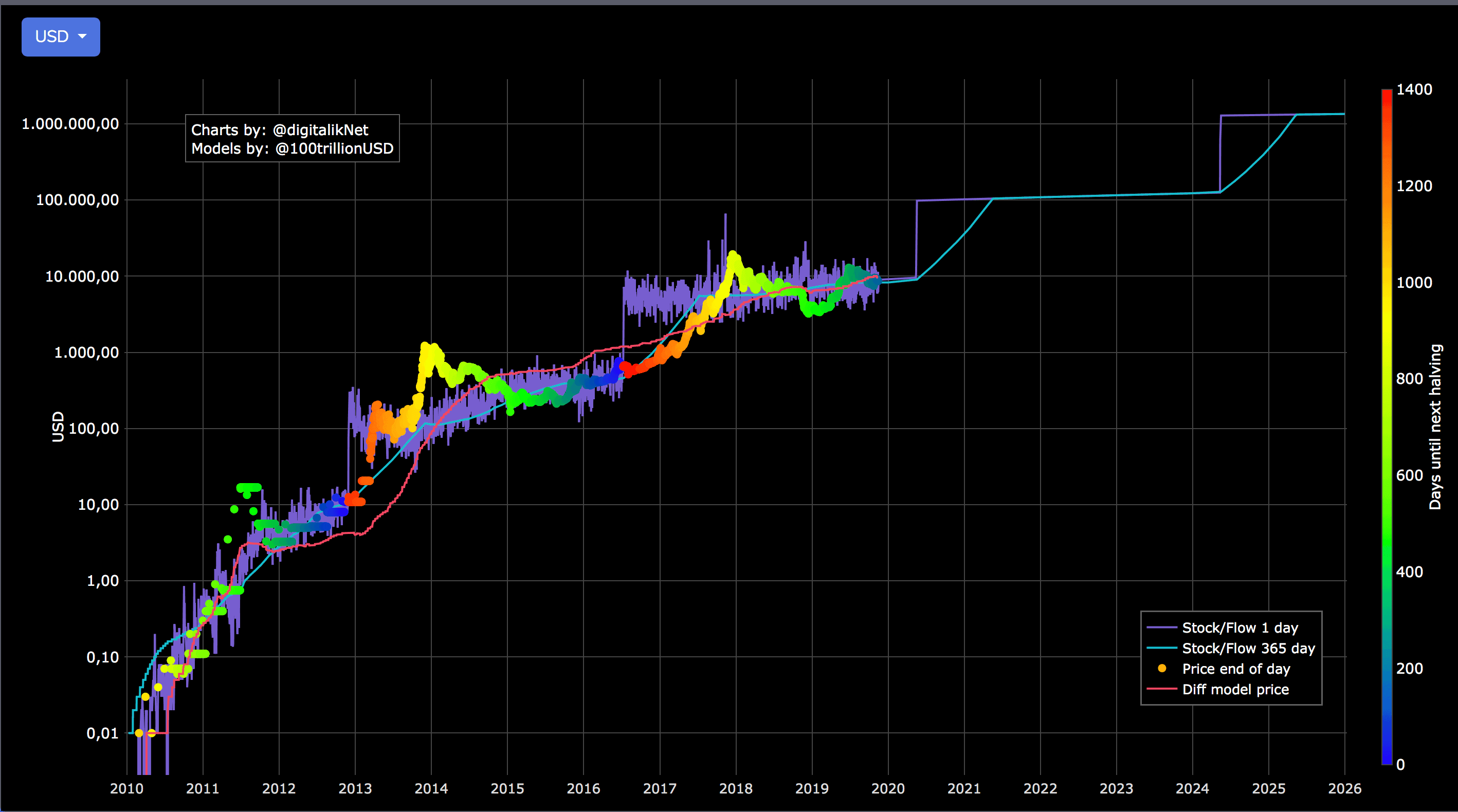Click the 2021 x-axis label

click(x=964, y=789)
